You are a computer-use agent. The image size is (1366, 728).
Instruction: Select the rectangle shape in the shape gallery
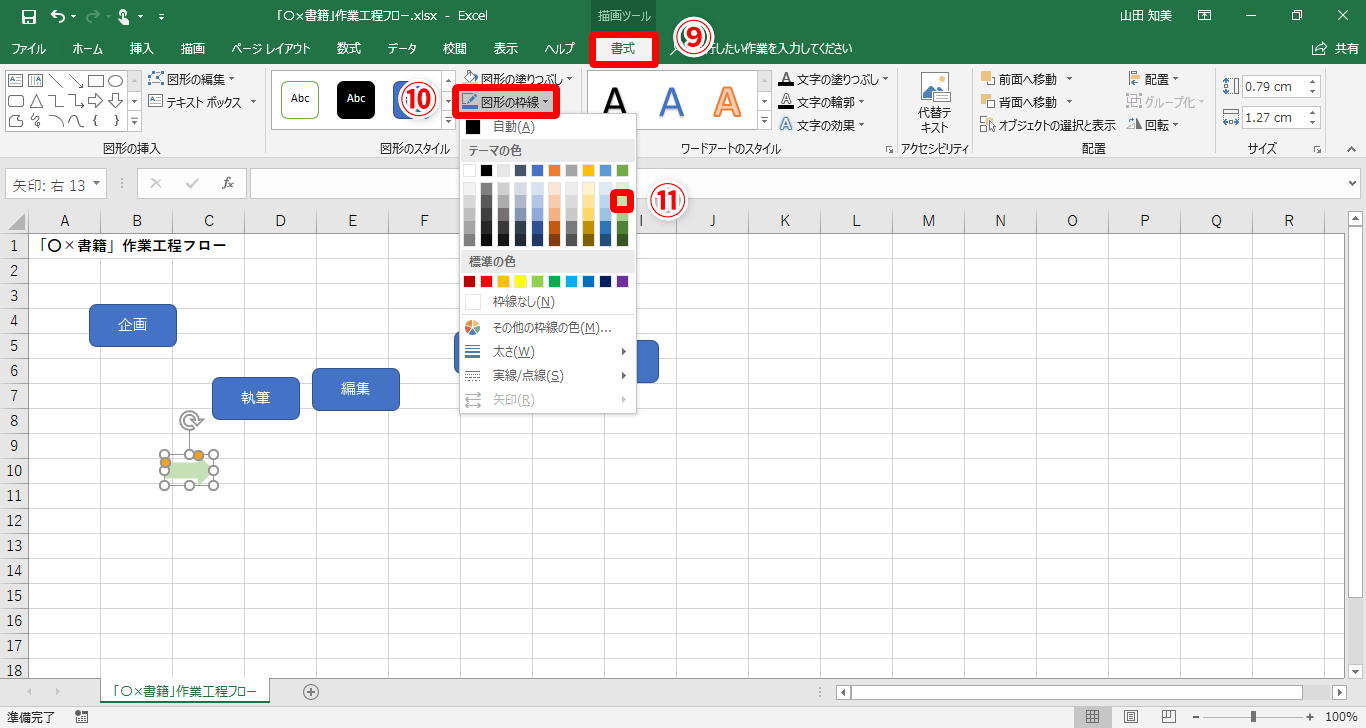coord(95,80)
